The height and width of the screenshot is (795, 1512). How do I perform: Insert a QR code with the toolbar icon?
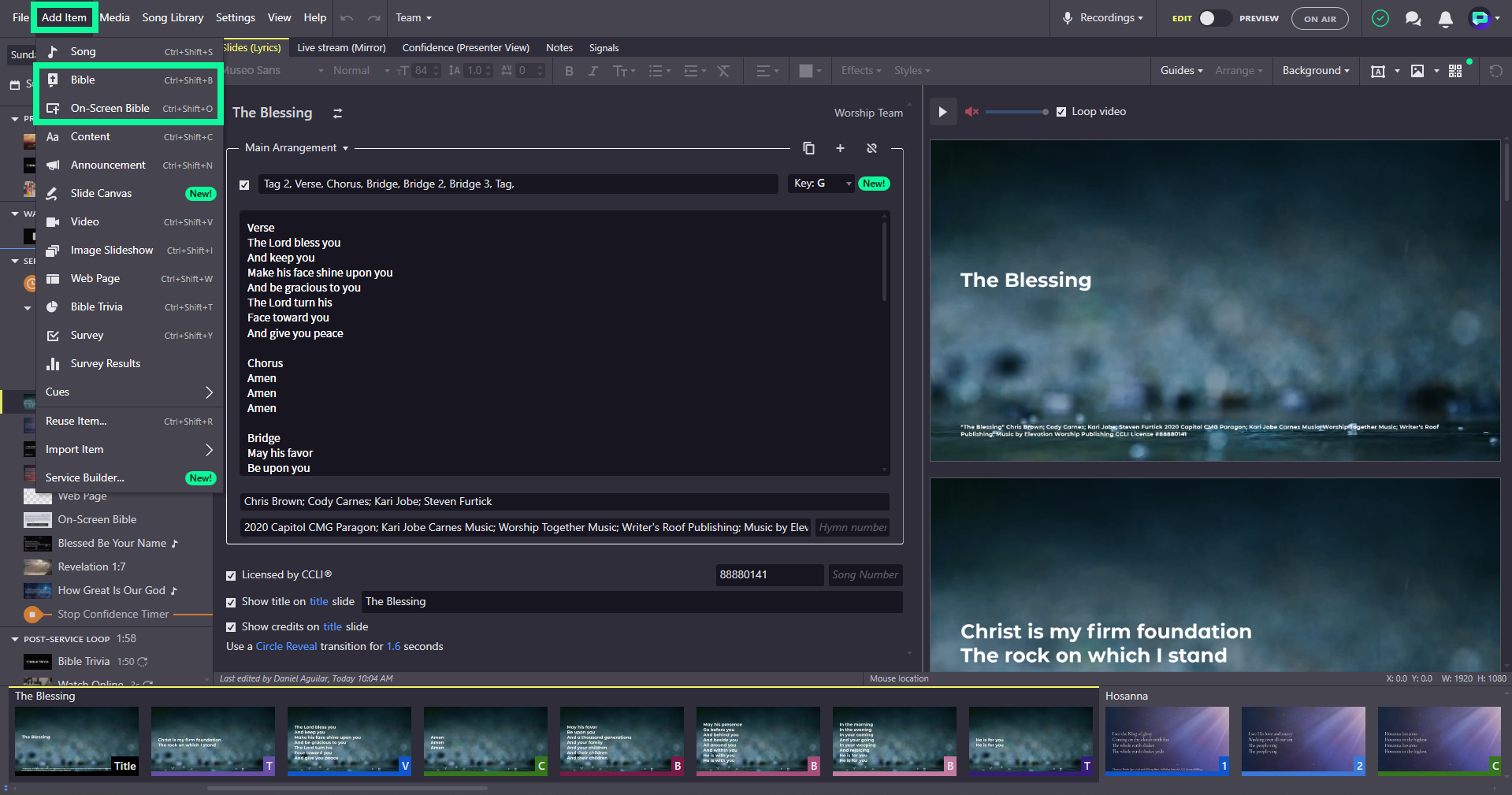1455,71
